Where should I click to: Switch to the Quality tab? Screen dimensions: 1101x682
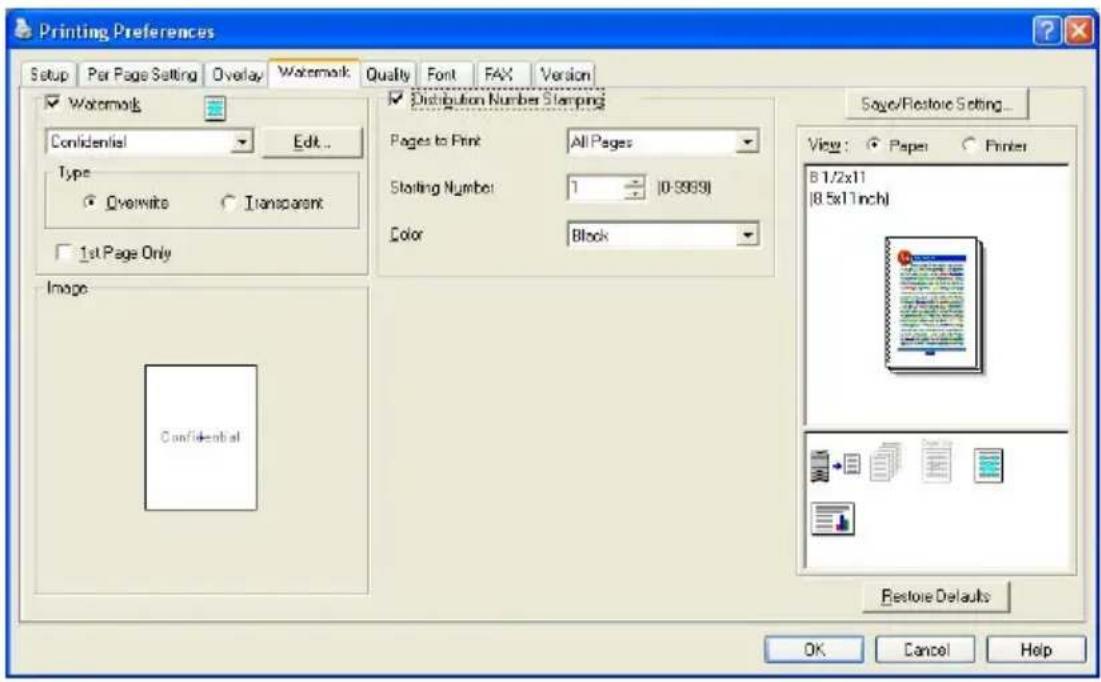[387, 74]
